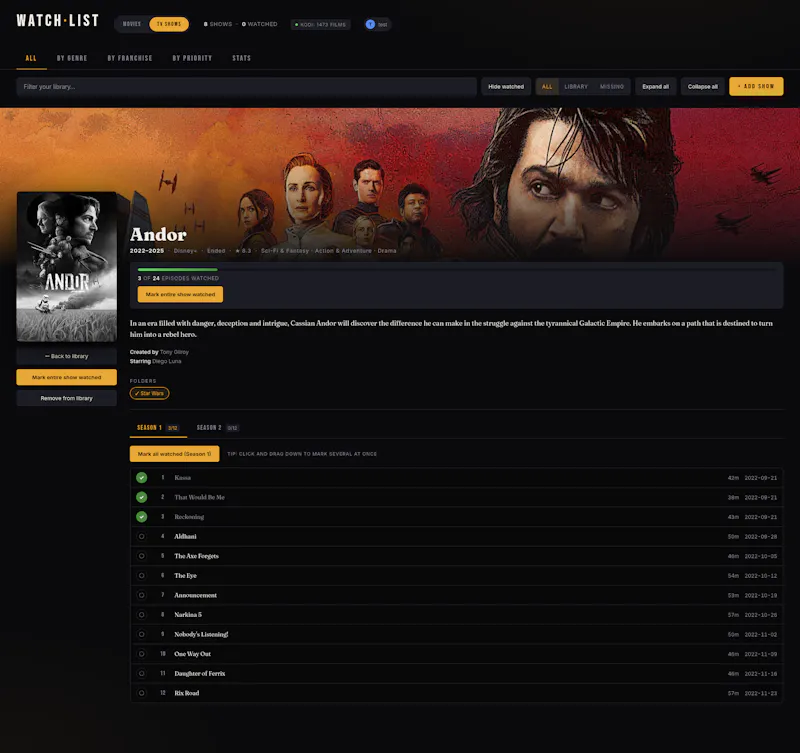The height and width of the screenshot is (753, 800).
Task: Switch to Season 2 tab
Action: click(x=218, y=428)
